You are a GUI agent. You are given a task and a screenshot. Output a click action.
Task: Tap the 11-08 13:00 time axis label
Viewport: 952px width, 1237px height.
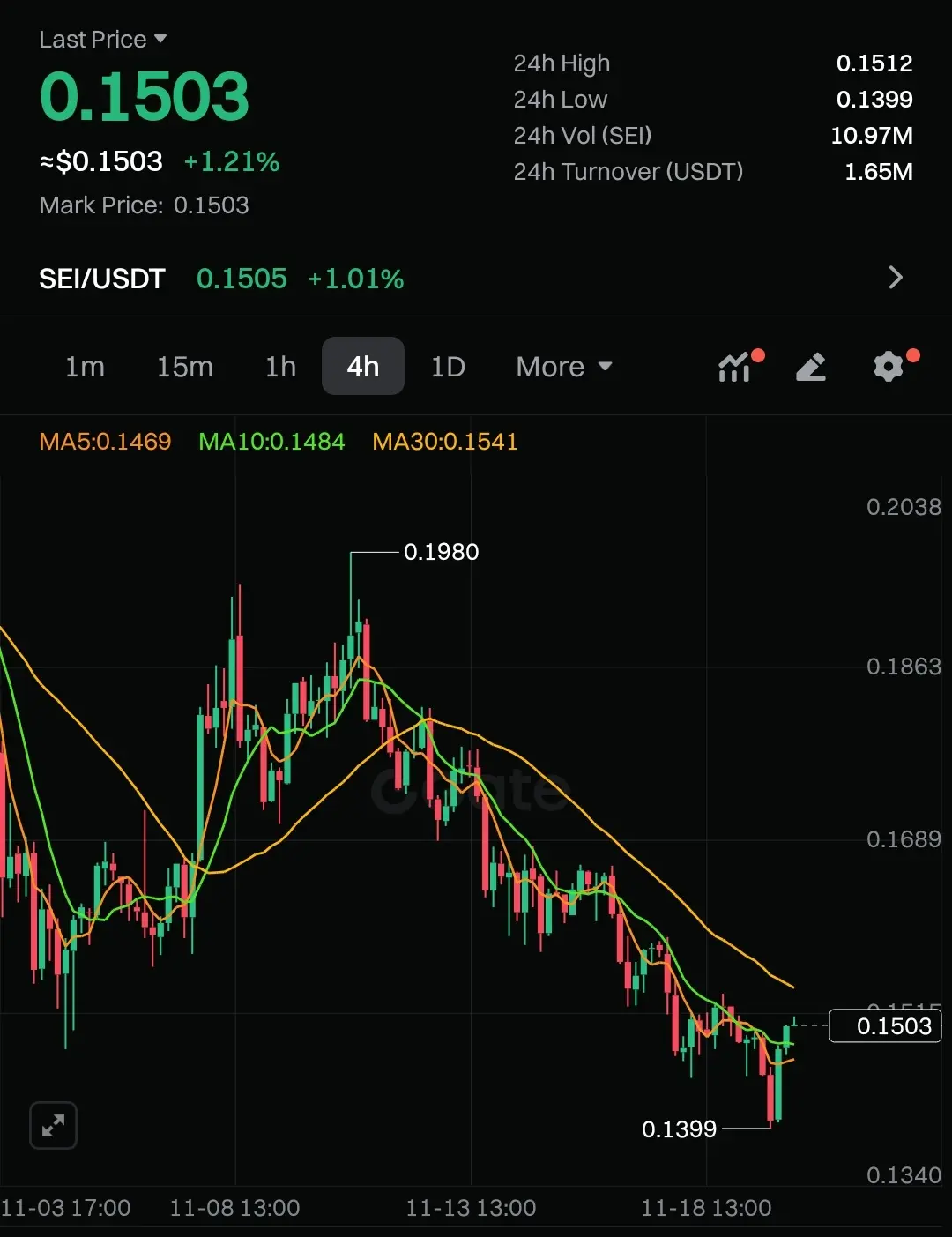(234, 1208)
